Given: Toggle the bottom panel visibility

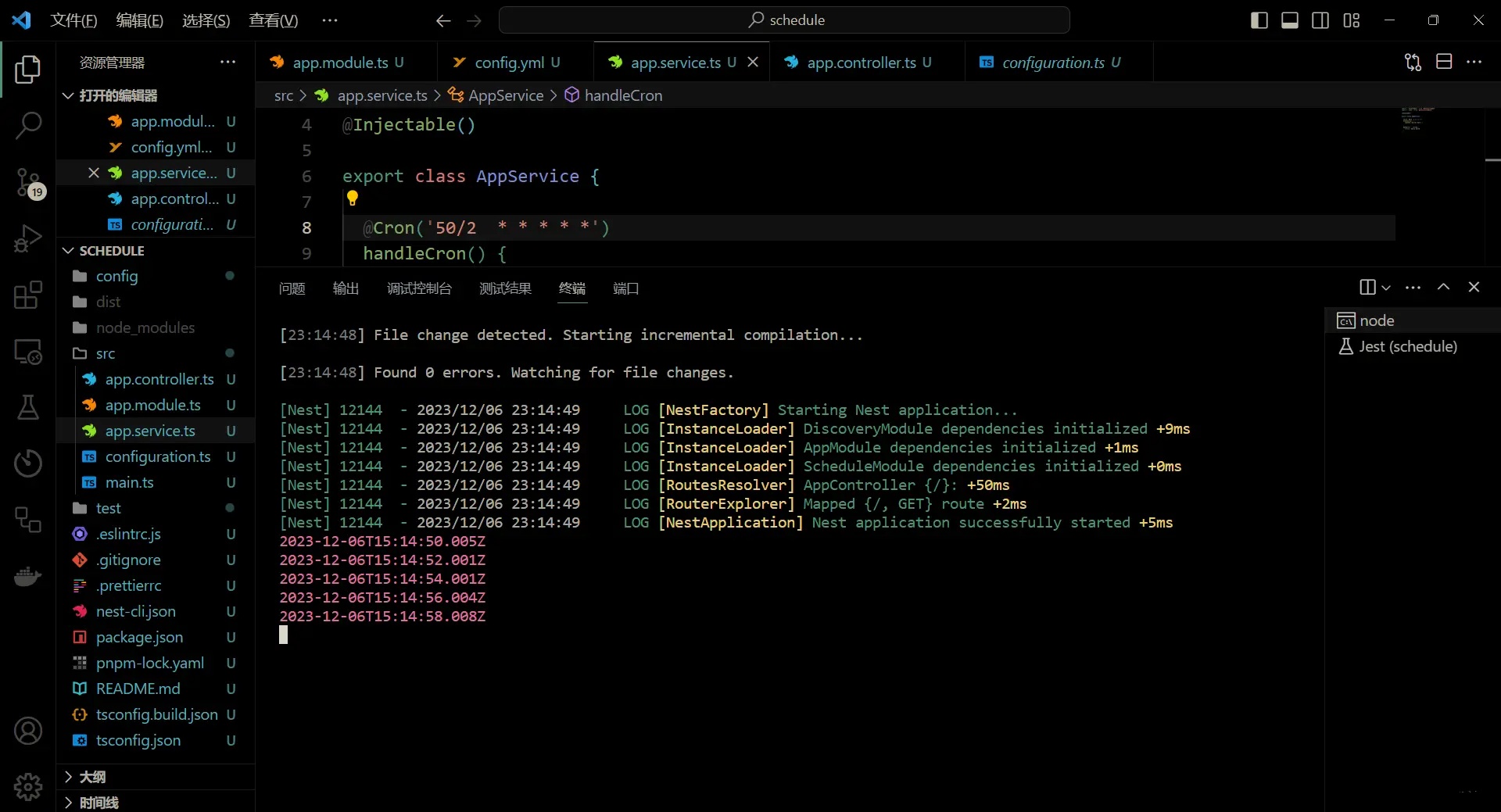Looking at the screenshot, I should [1290, 20].
